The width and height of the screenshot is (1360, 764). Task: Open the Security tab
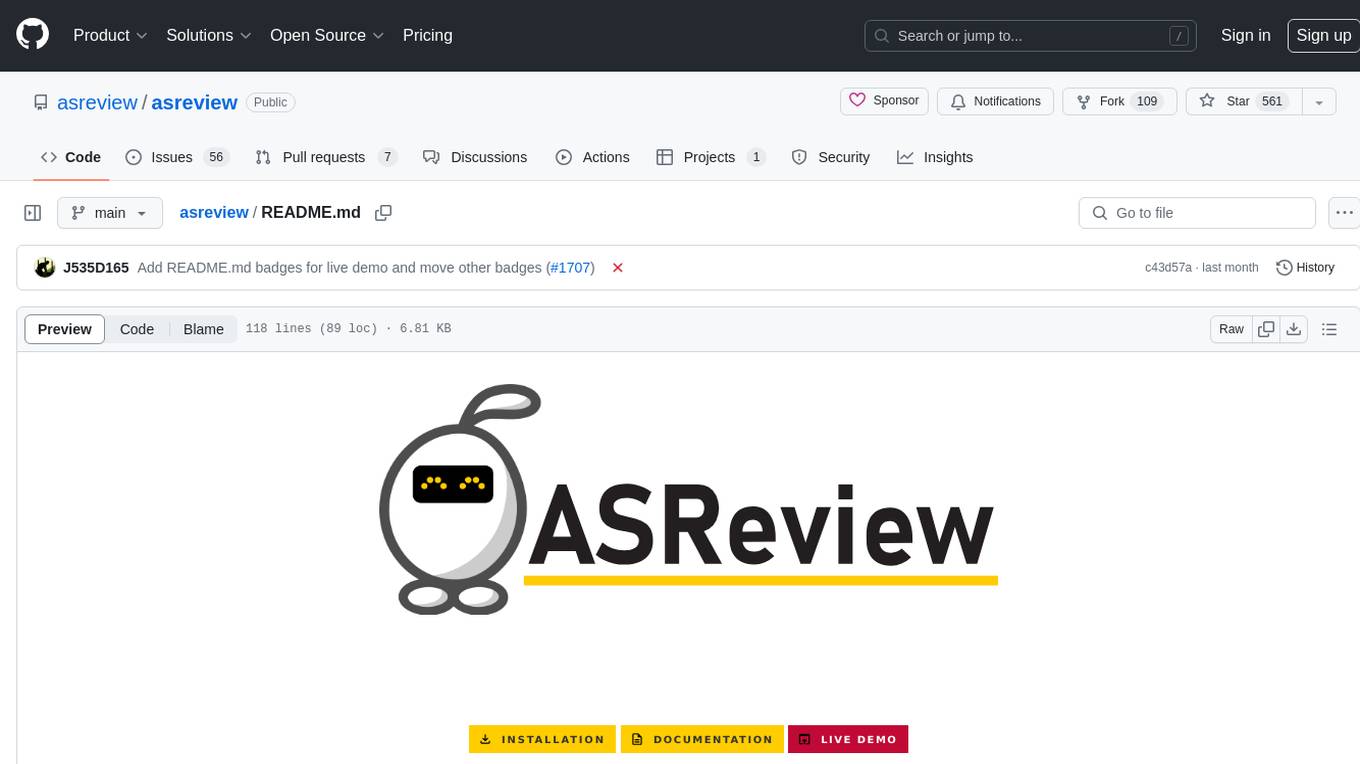830,157
